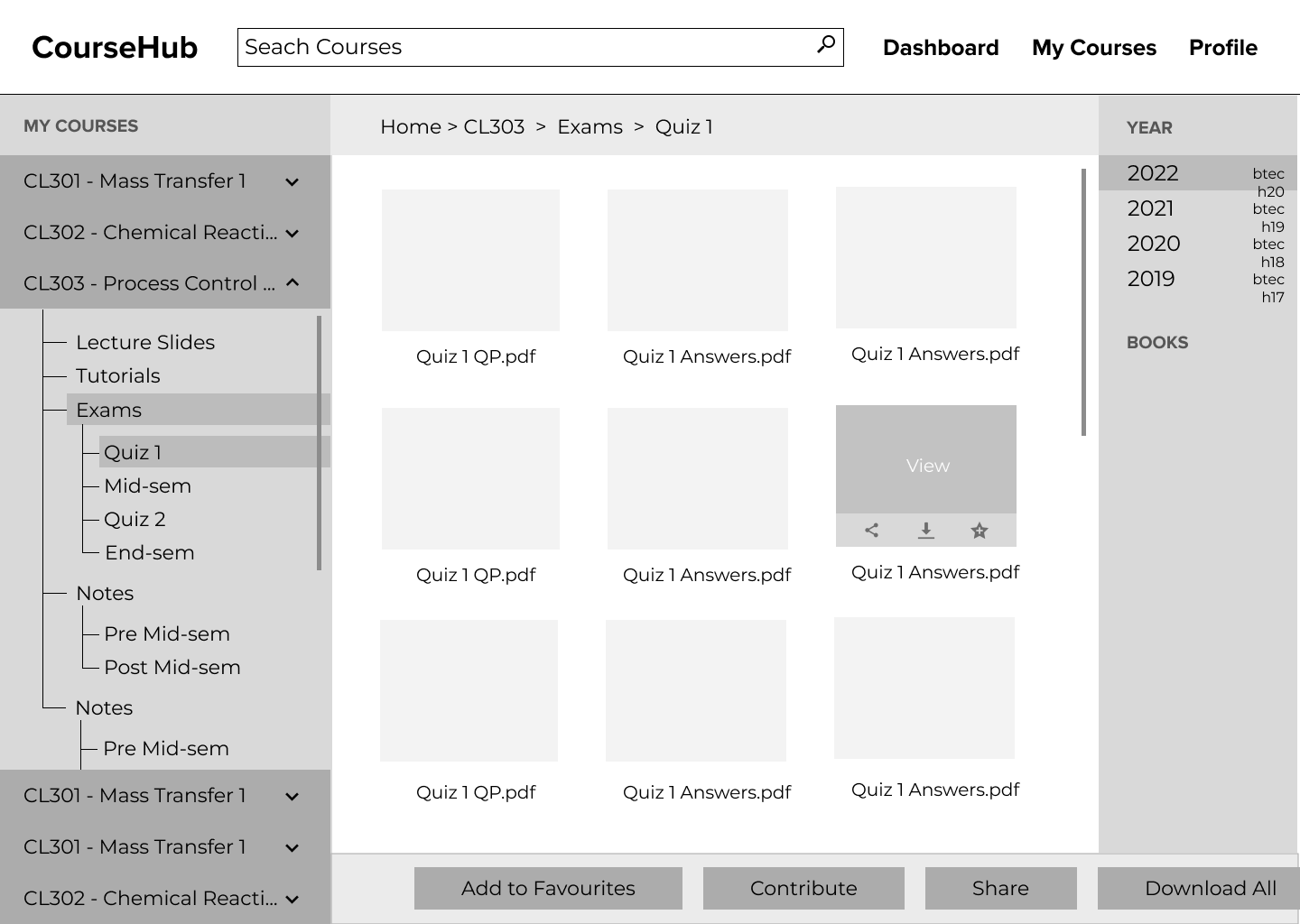Screen dimensions: 1300x924
Task: Click the Add to Favourites button
Action: point(548,889)
